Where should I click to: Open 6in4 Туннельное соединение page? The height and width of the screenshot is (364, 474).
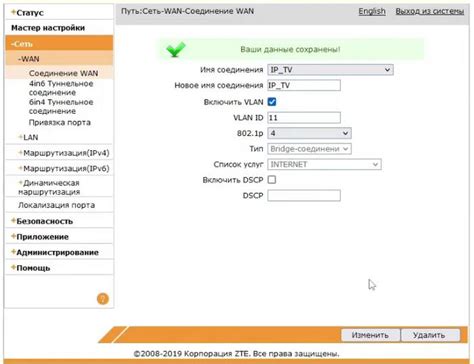click(x=61, y=107)
